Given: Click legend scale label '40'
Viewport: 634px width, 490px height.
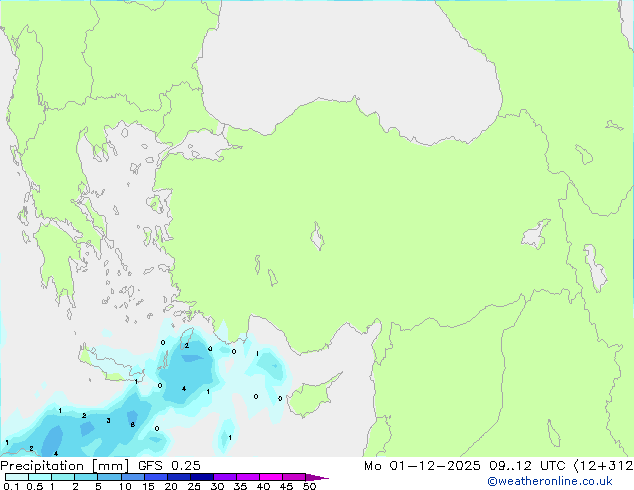Looking at the screenshot, I should point(263,486).
